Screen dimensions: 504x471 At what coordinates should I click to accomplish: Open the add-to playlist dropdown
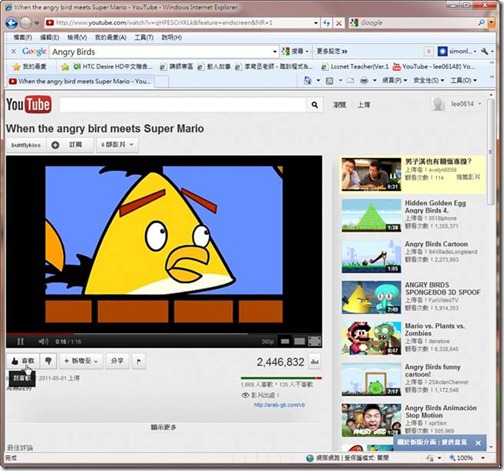pyautogui.click(x=81, y=361)
